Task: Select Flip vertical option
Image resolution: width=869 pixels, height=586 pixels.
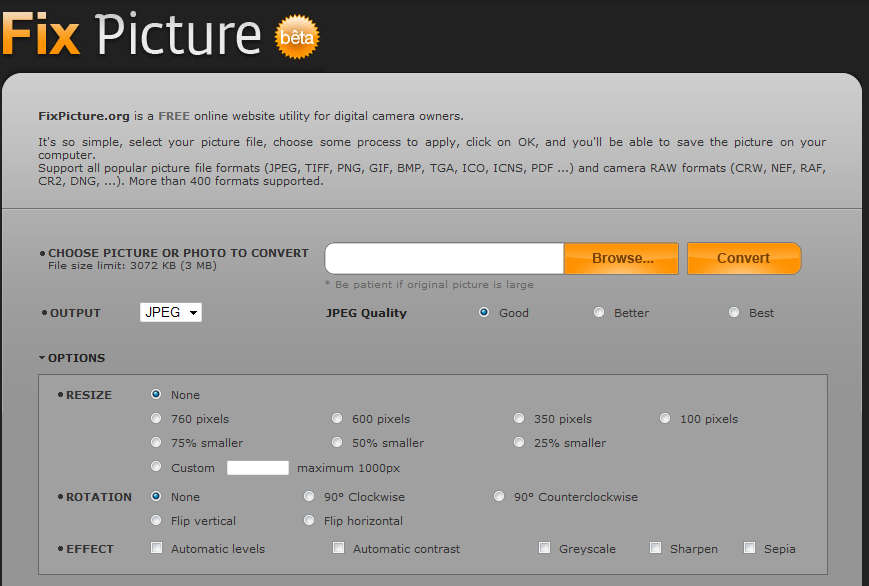Action: pyautogui.click(x=156, y=520)
